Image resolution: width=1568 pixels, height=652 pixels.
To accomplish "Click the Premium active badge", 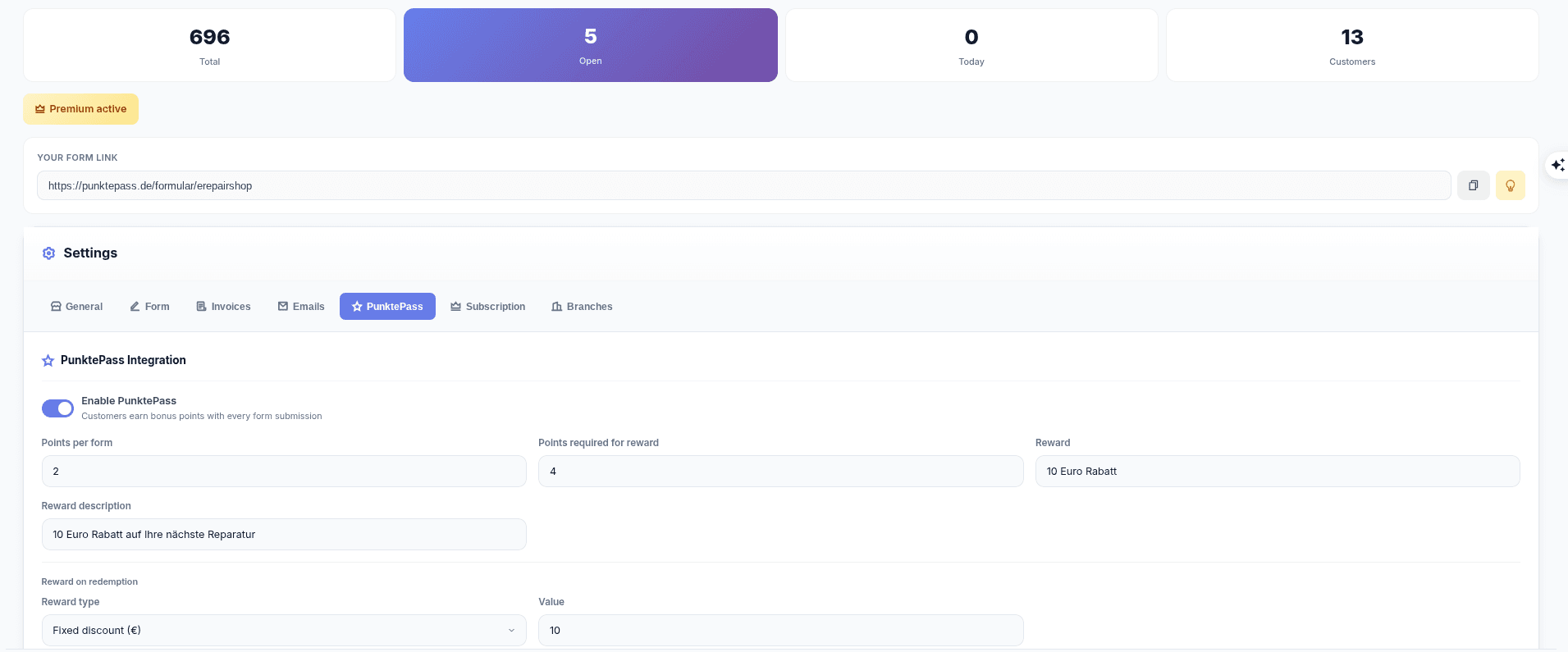I will (x=80, y=109).
